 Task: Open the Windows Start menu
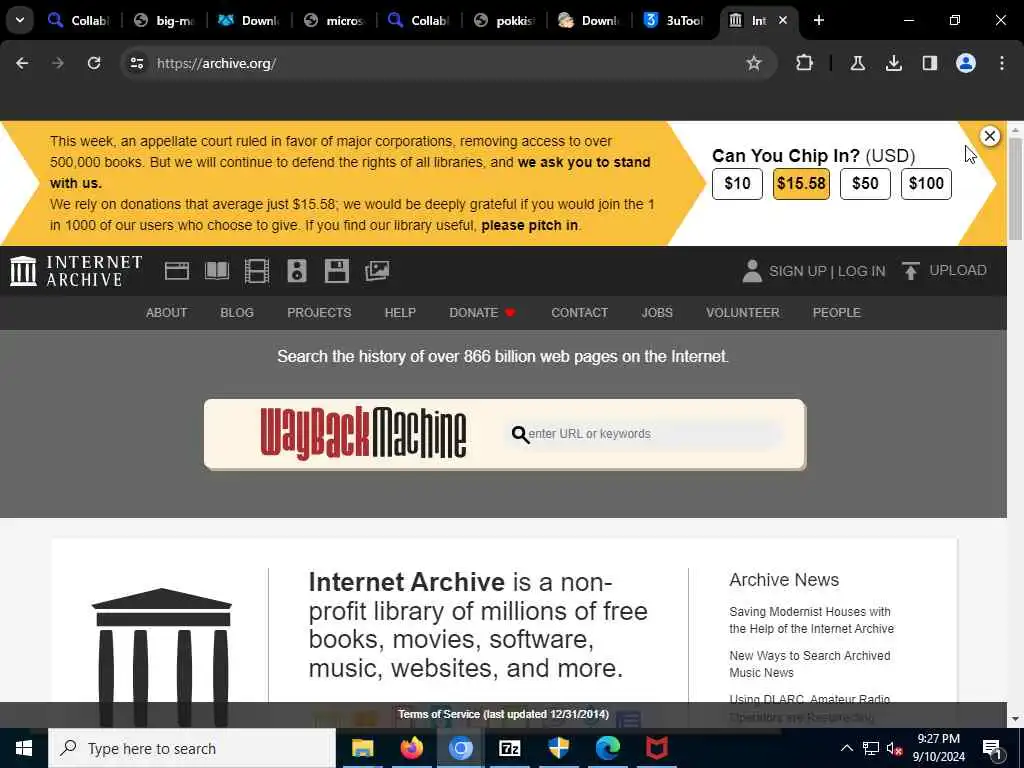point(24,748)
